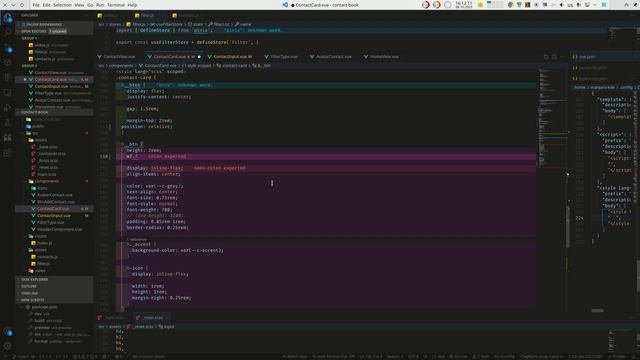
Task: Open the View menu
Action: click(x=79, y=5)
